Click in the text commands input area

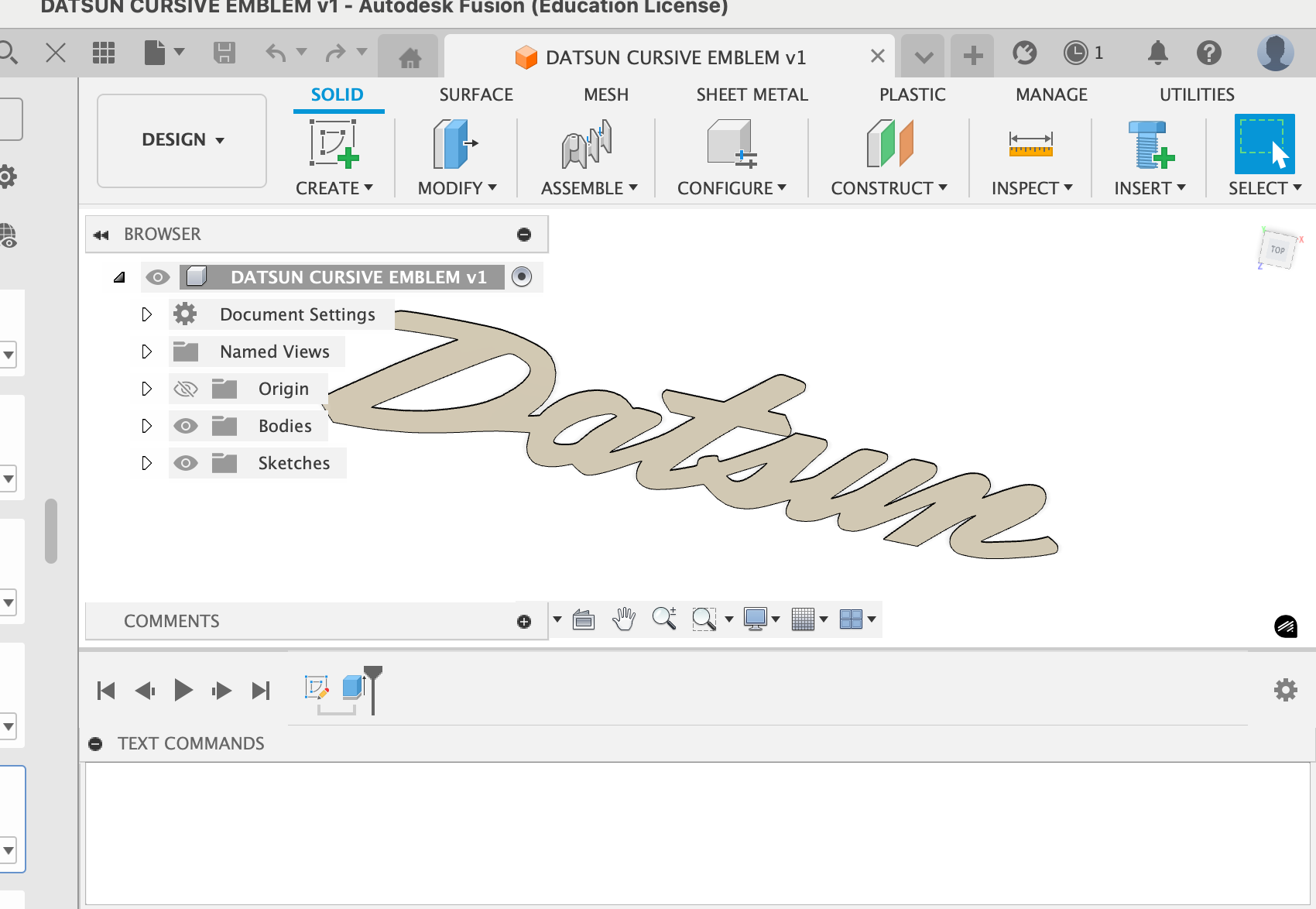pos(697,833)
